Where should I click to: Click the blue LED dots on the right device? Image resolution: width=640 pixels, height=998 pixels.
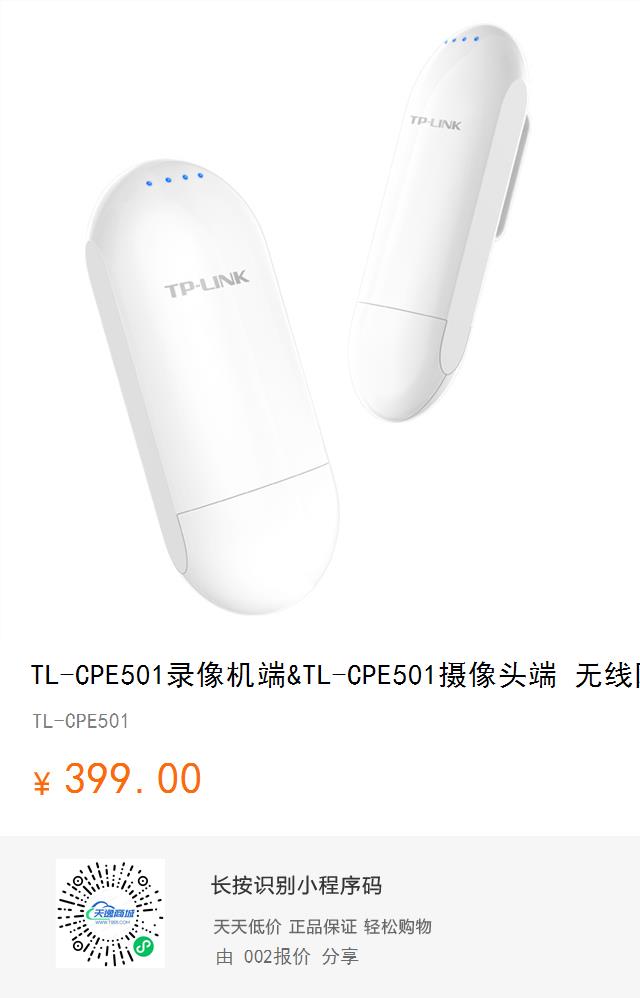point(463,39)
